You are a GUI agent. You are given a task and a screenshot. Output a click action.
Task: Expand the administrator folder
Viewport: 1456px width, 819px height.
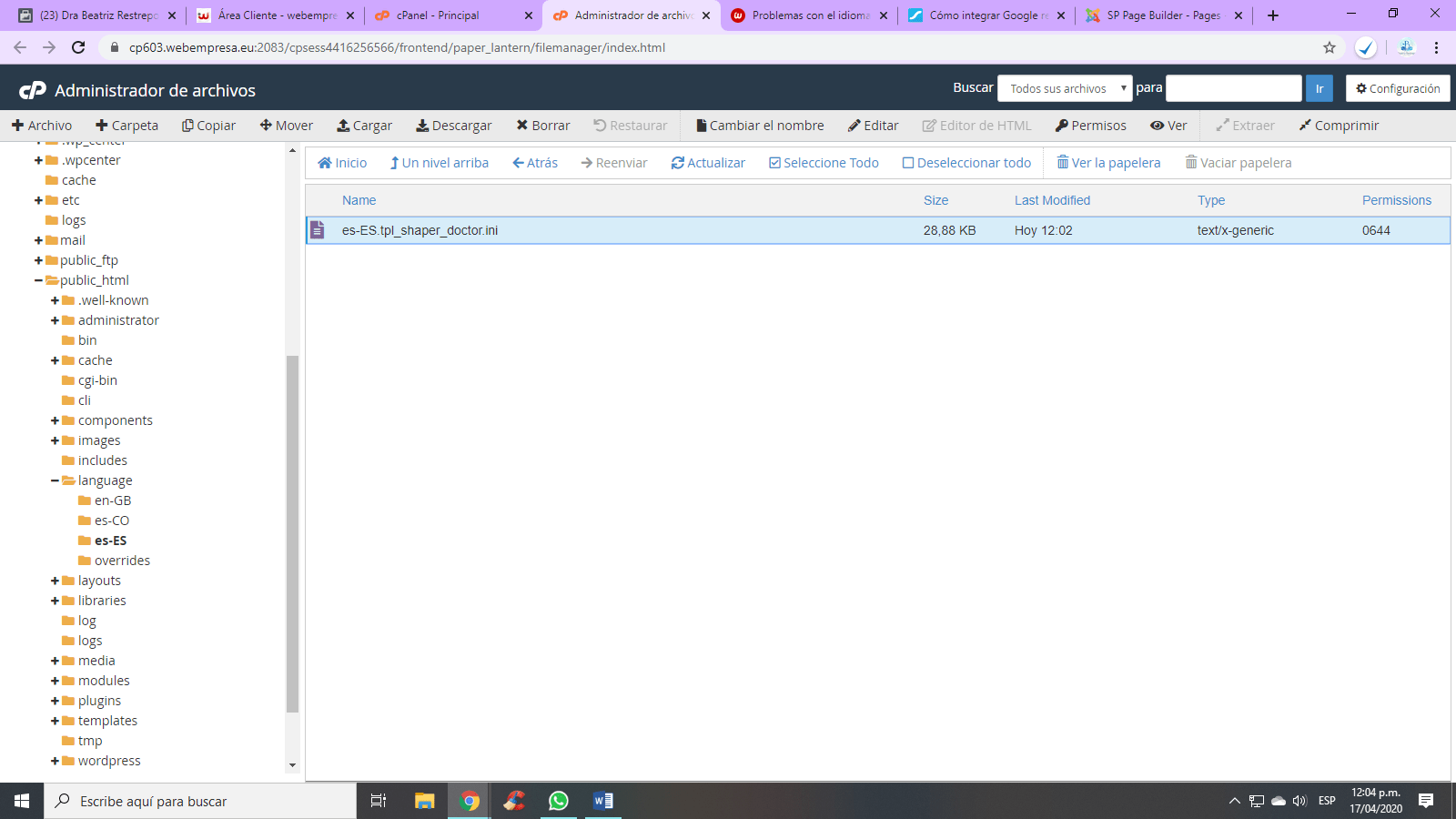click(x=55, y=320)
